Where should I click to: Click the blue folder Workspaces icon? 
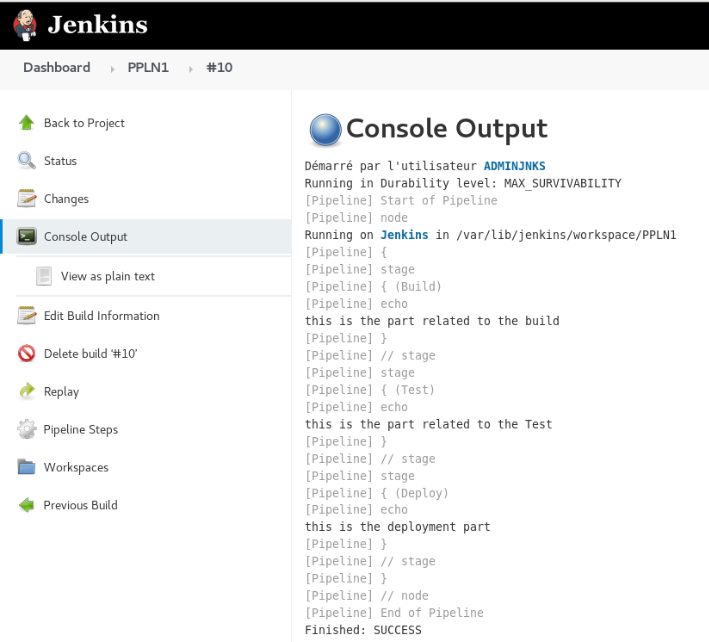[x=27, y=467]
